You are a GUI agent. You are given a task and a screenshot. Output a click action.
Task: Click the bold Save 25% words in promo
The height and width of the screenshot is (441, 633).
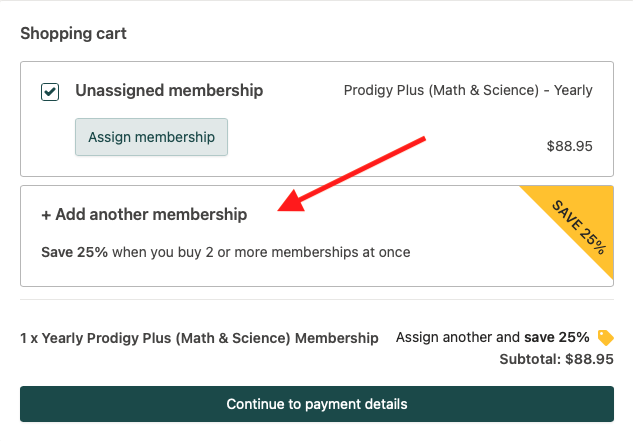click(x=74, y=252)
